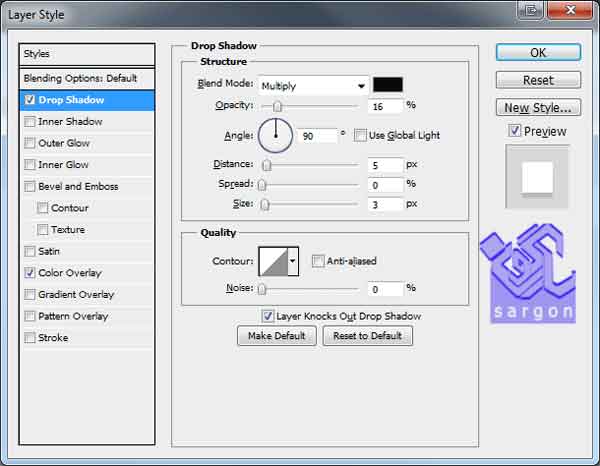This screenshot has width=600, height=466.
Task: Select the Styles entry in list
Action: click(87, 54)
